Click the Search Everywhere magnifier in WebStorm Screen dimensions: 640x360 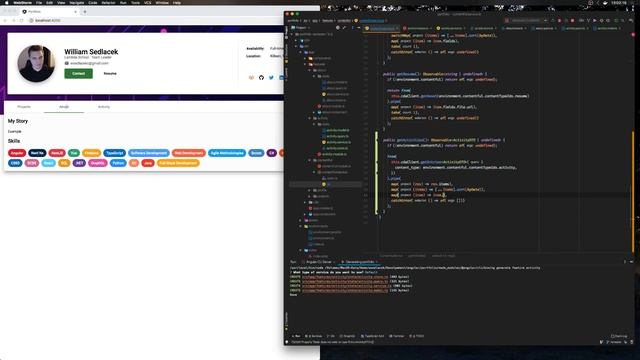tap(622, 20)
